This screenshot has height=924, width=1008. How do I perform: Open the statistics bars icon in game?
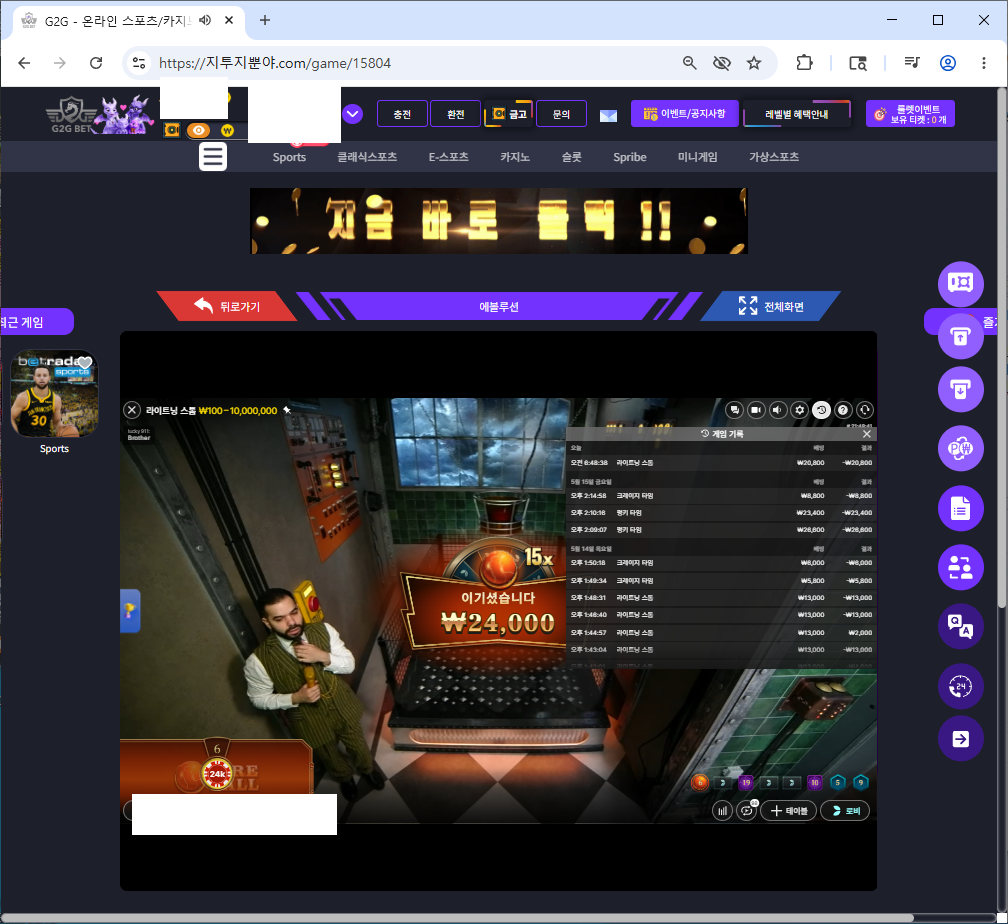point(722,811)
